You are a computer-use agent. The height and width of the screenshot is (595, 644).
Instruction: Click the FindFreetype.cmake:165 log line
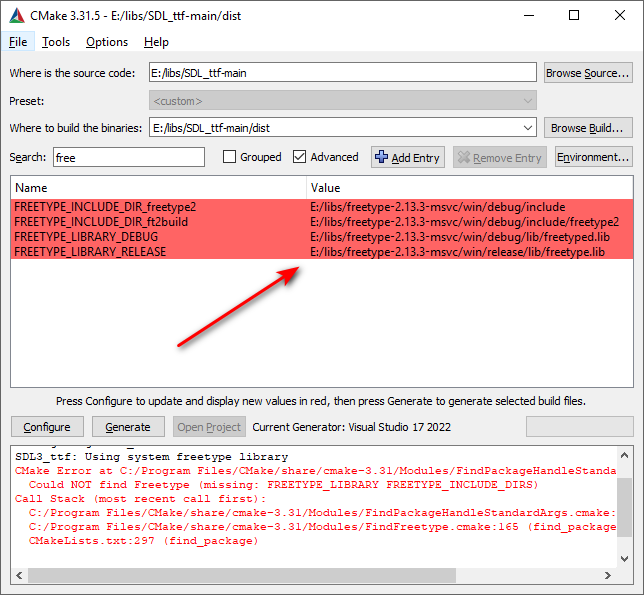[x=322, y=527]
